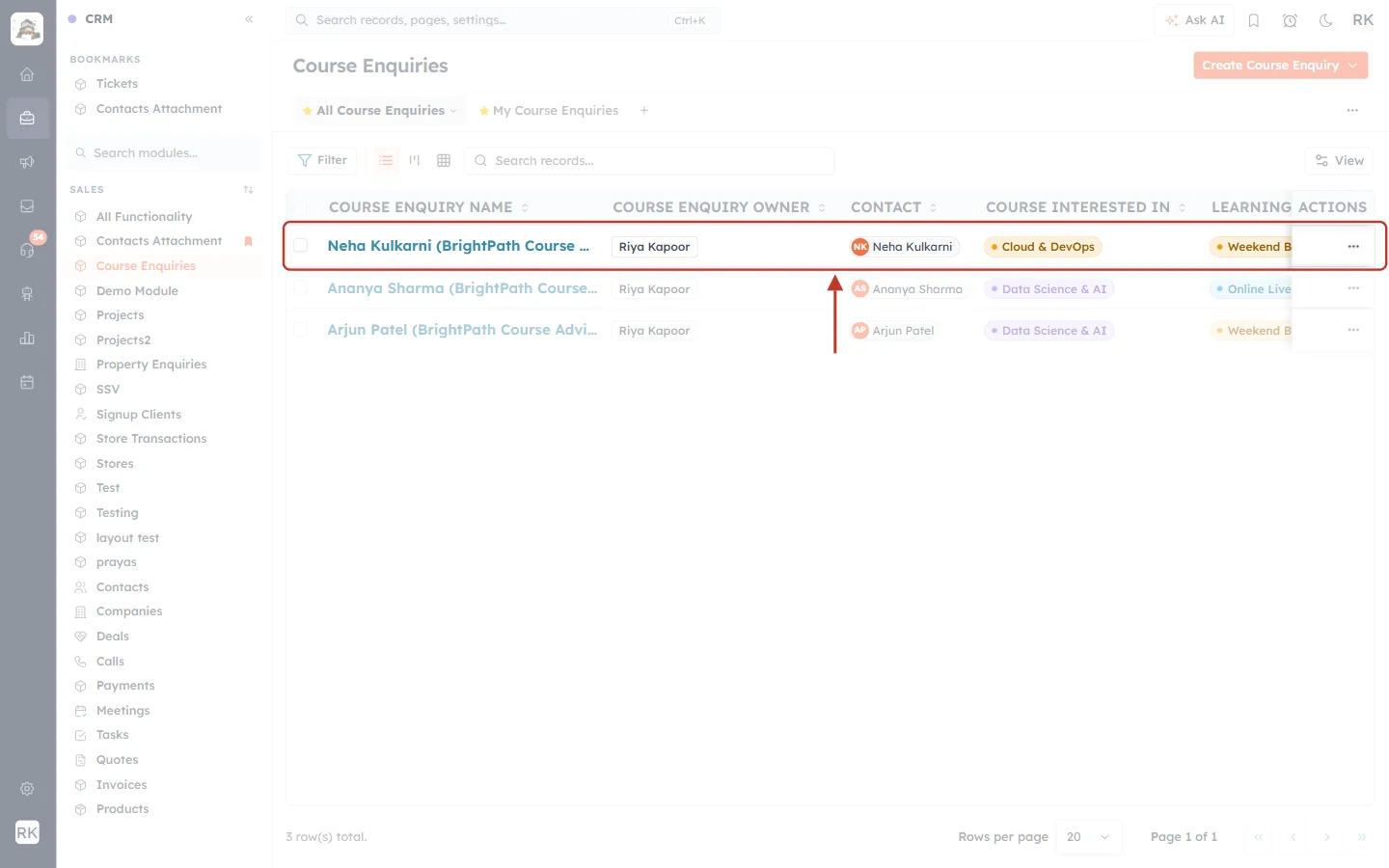
Task: Add a new view tab
Action: (644, 110)
